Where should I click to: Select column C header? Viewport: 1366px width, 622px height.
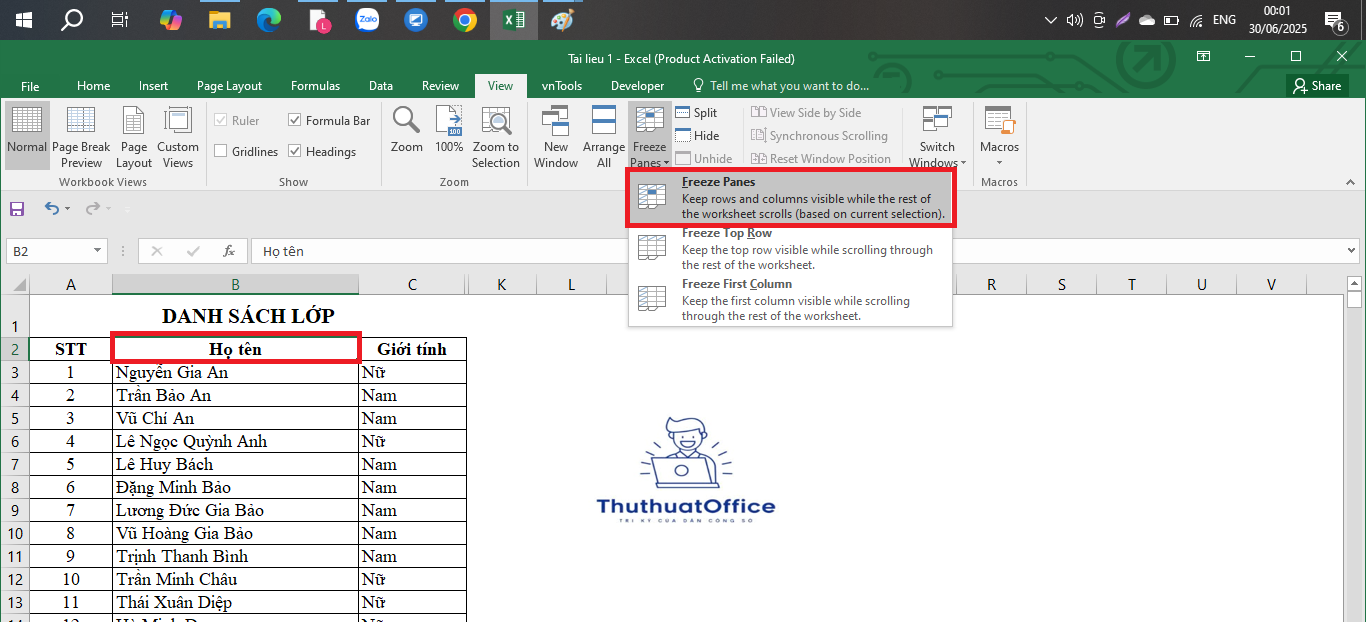coord(412,285)
